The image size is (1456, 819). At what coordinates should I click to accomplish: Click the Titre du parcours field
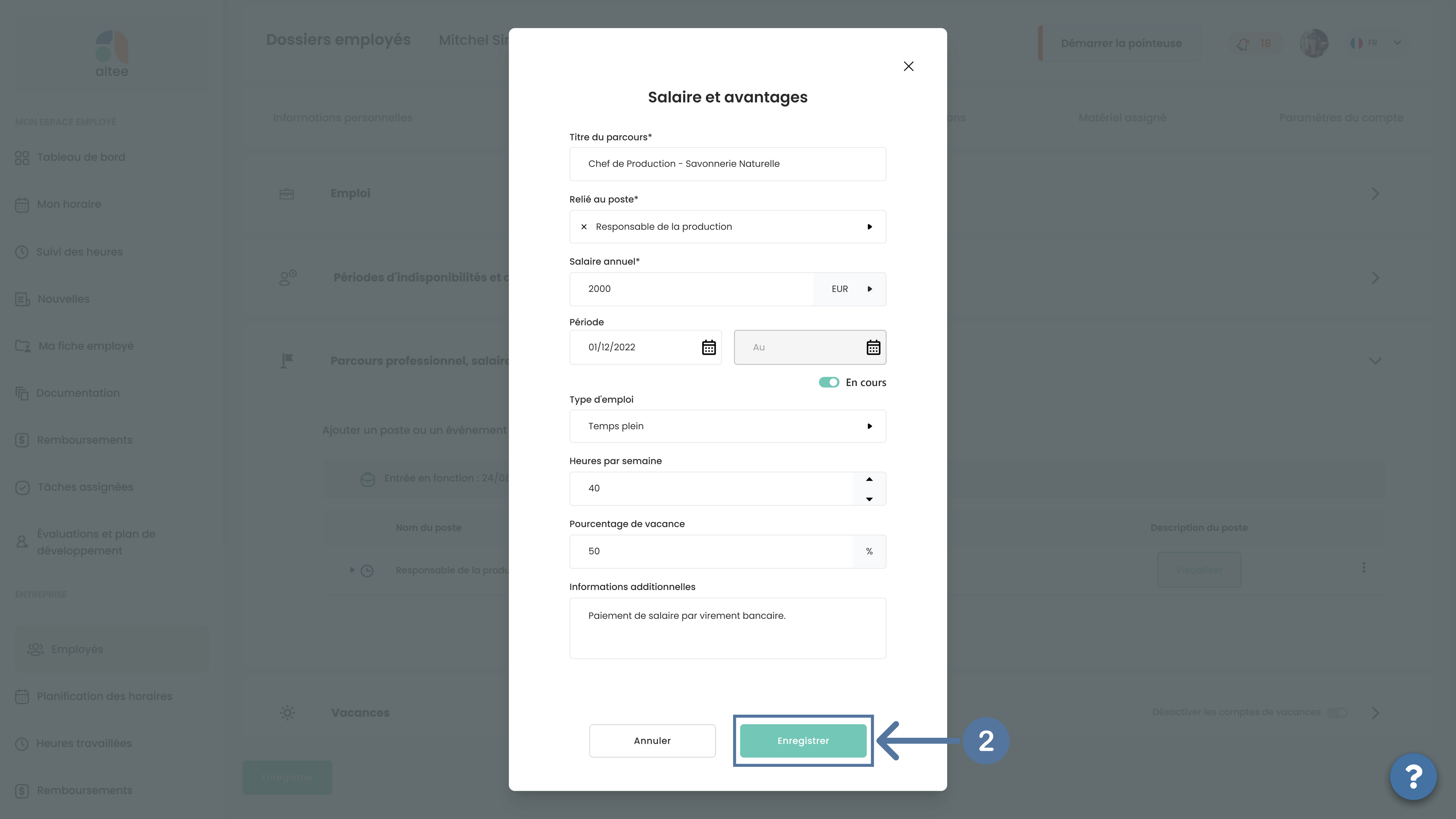(x=728, y=164)
